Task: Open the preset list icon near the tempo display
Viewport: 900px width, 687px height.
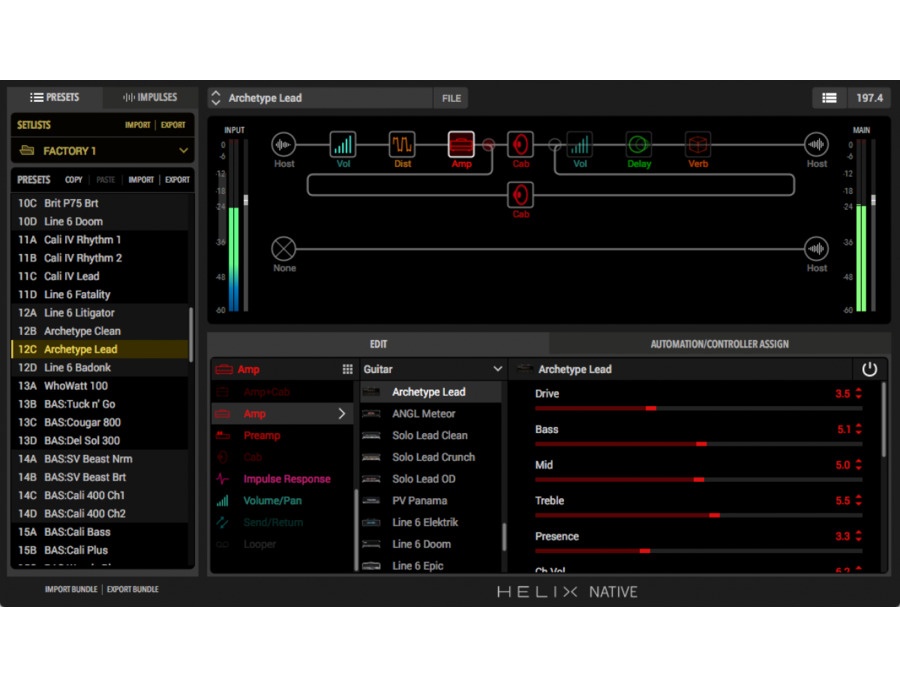Action: 830,97
